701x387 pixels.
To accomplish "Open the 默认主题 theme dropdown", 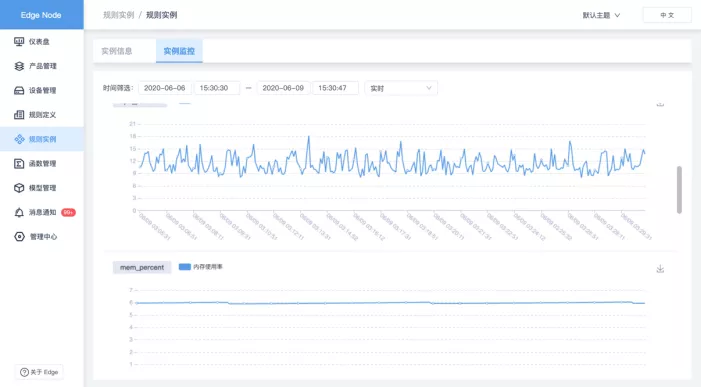I will click(601, 15).
